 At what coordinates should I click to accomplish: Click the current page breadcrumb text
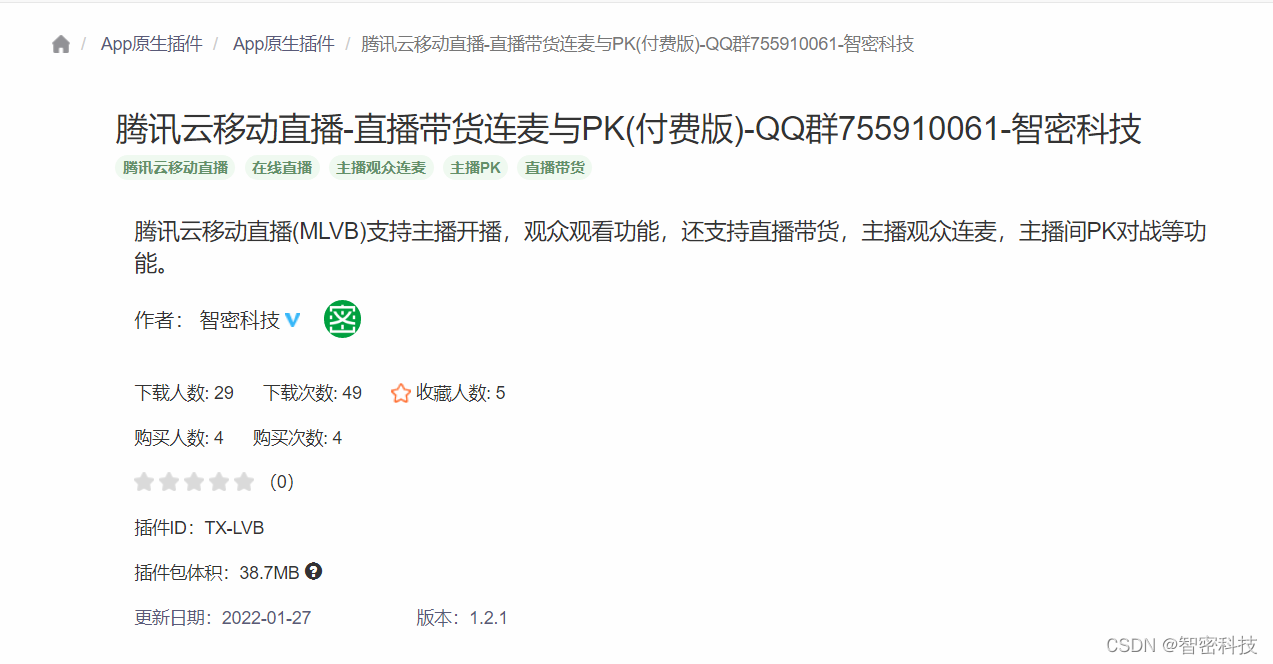(x=637, y=44)
